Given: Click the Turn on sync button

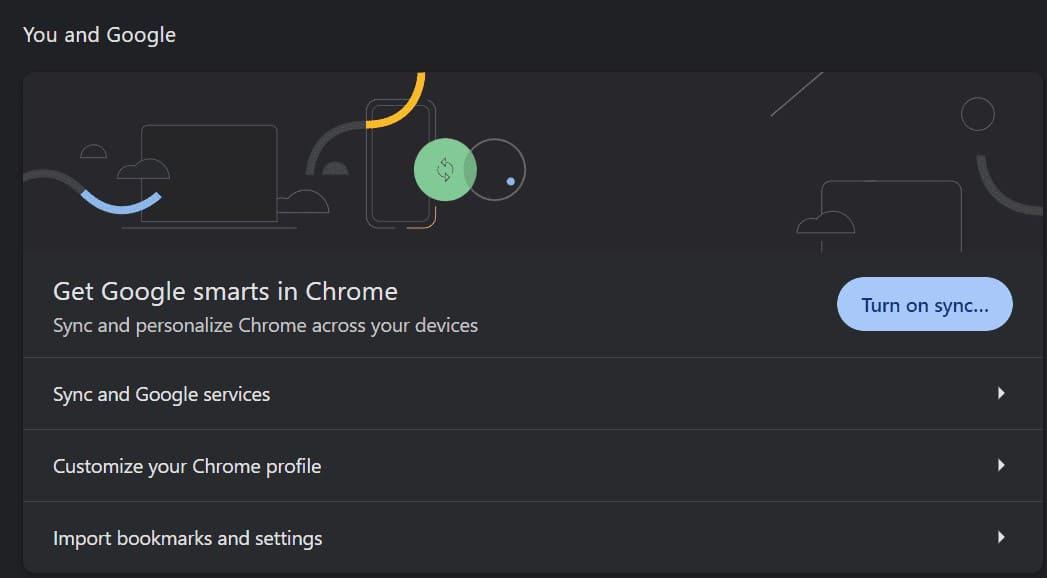Looking at the screenshot, I should tap(924, 304).
